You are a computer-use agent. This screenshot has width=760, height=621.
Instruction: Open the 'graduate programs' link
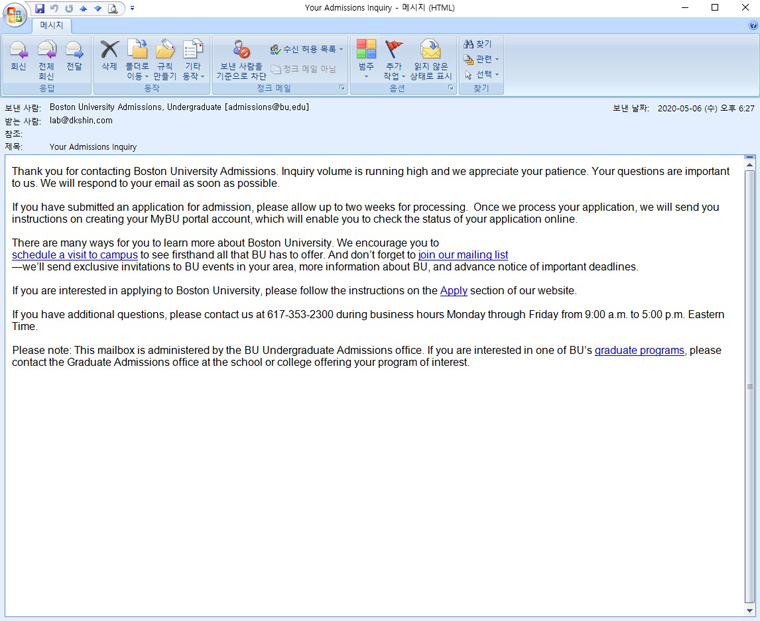pos(639,350)
